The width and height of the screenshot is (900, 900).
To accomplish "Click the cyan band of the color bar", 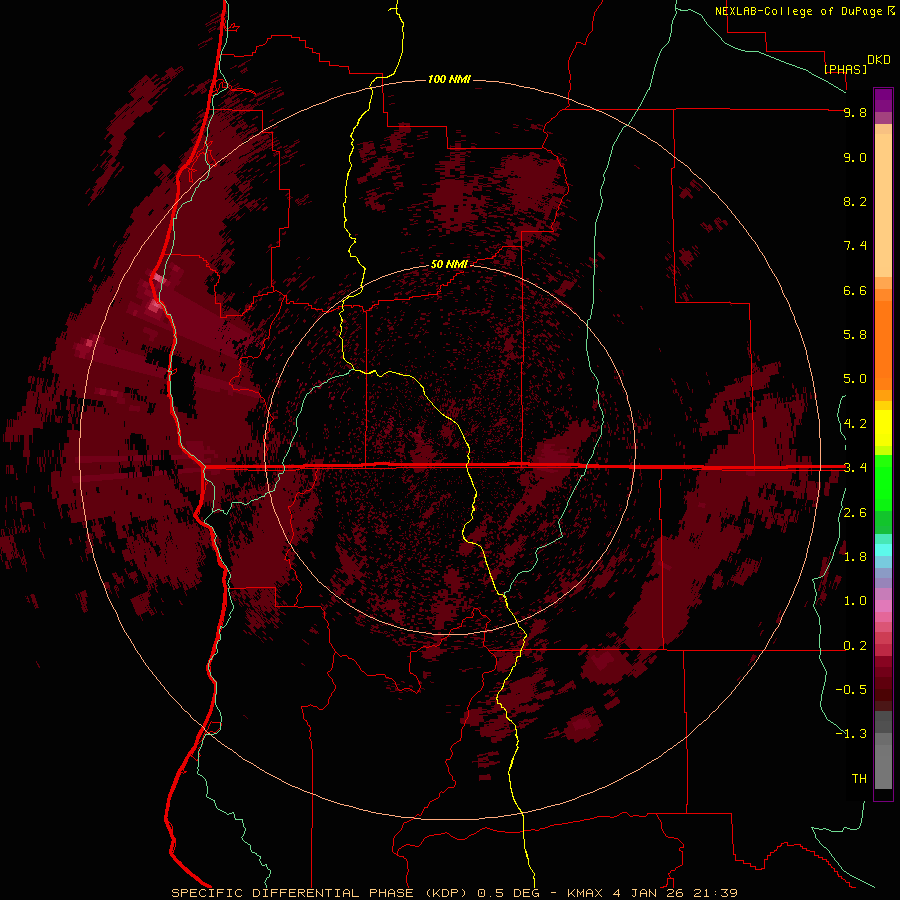I will 883,550.
